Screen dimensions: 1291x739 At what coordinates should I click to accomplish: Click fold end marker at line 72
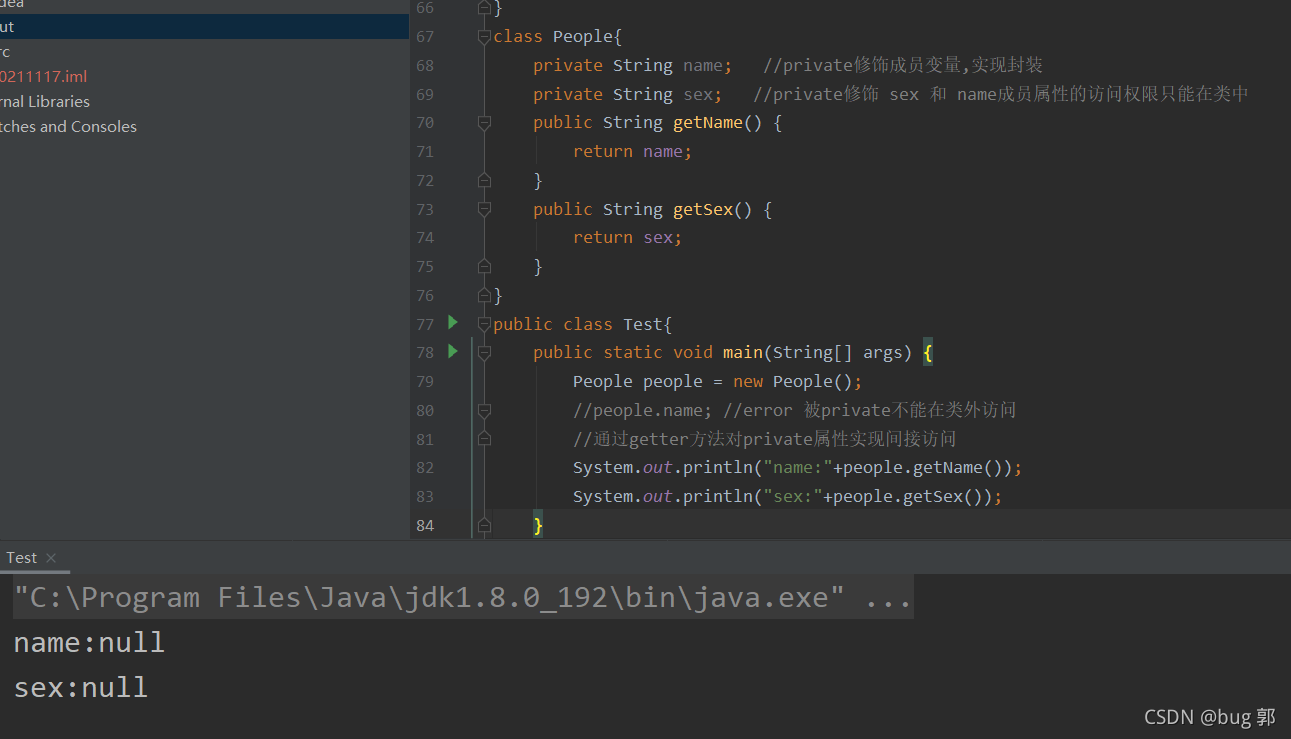point(485,180)
